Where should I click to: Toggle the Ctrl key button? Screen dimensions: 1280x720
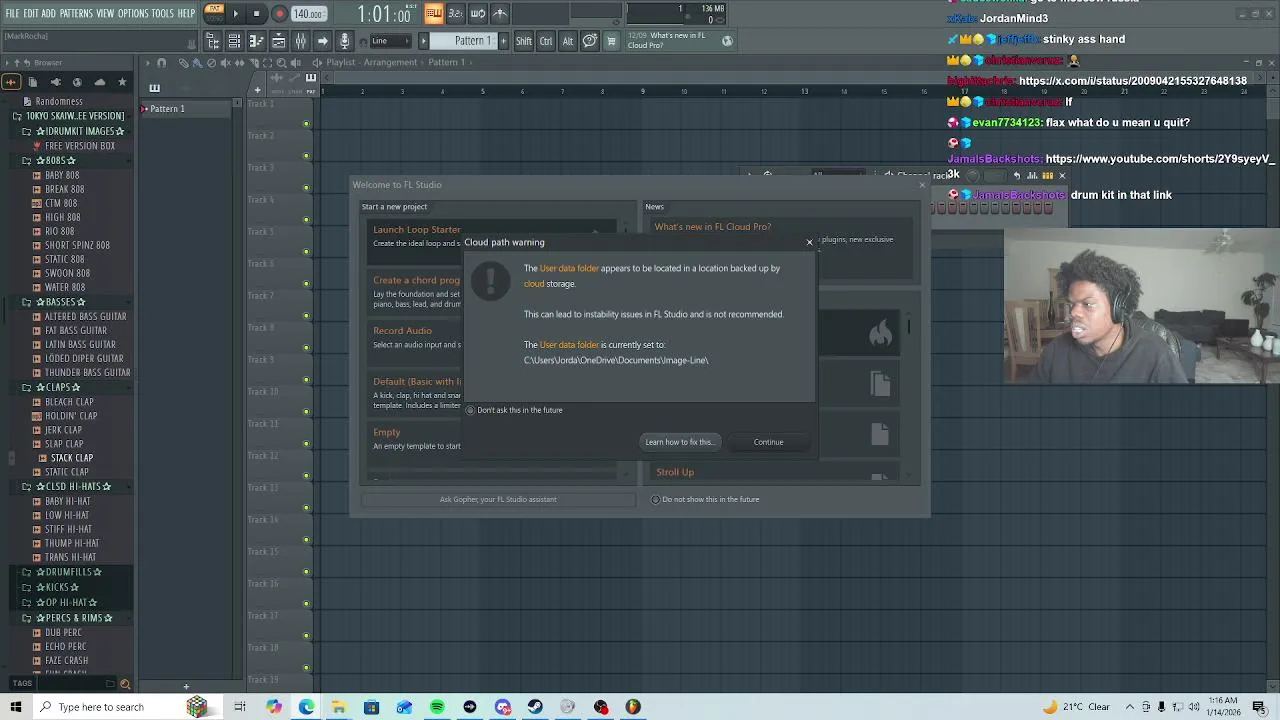click(x=546, y=41)
